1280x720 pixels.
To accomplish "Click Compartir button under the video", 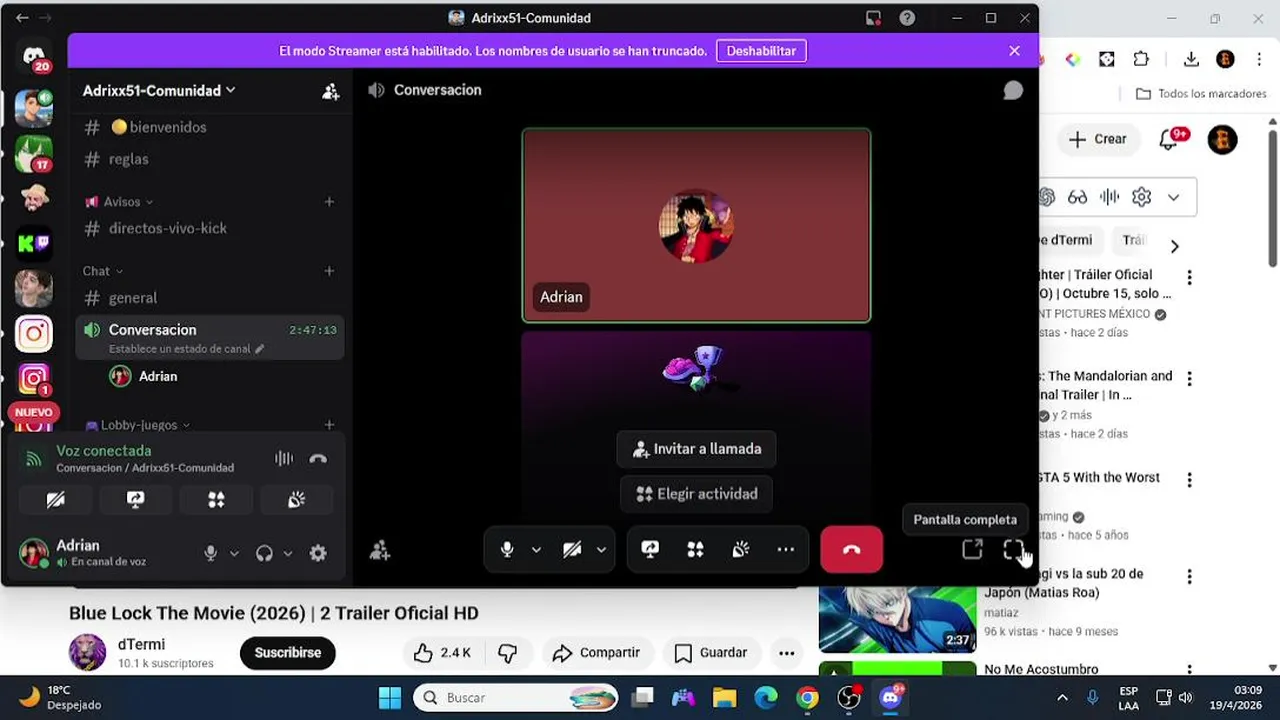I will coord(596,653).
